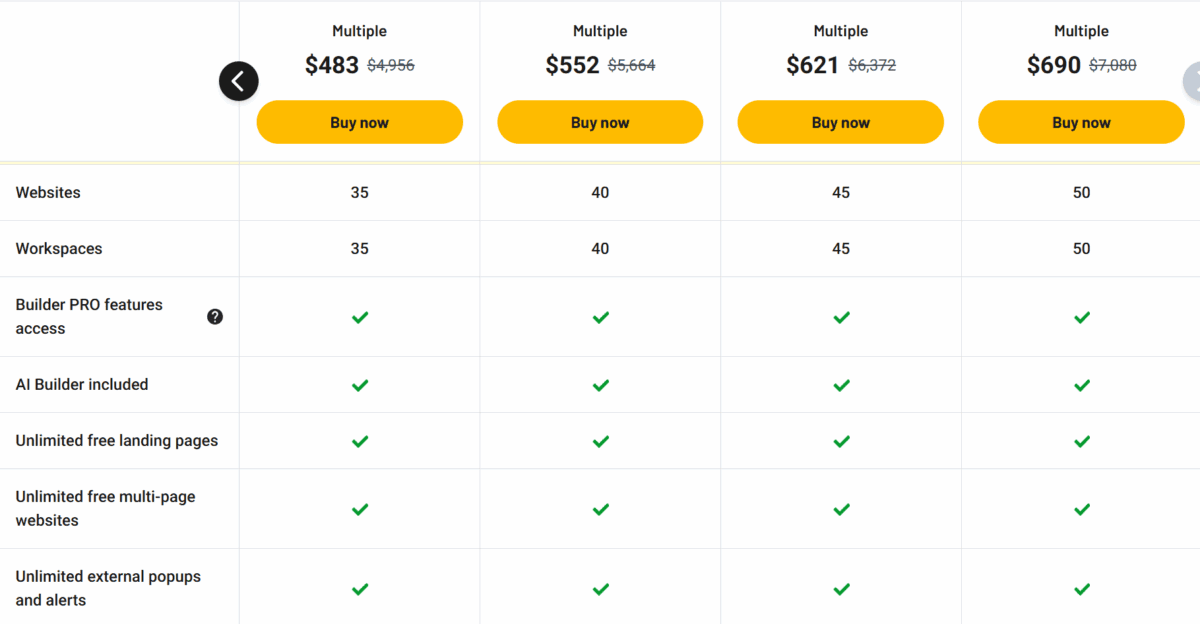Select Buy now under $621 plan
1200x624 pixels.
click(x=841, y=122)
